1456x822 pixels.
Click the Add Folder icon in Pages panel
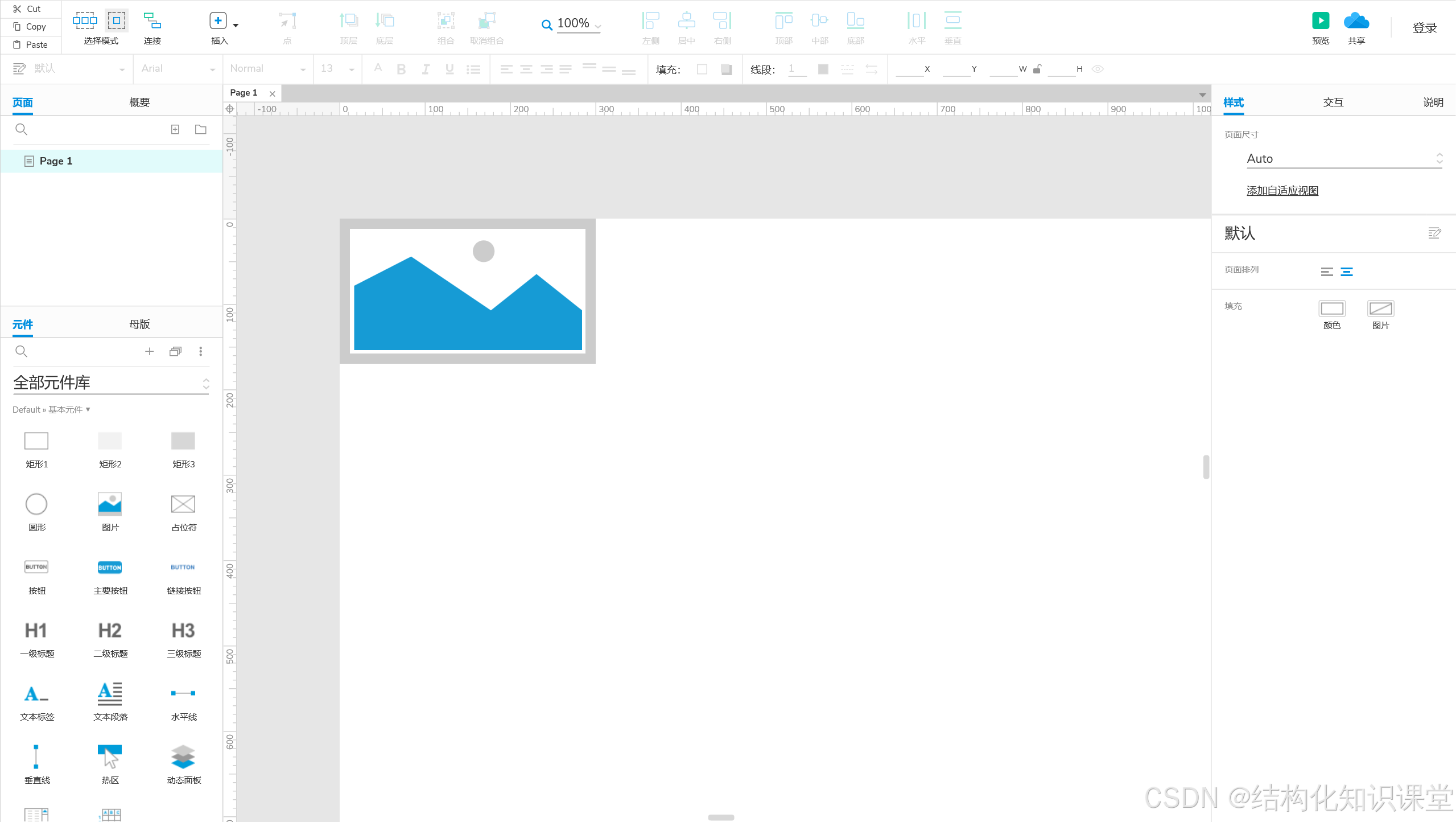[201, 129]
